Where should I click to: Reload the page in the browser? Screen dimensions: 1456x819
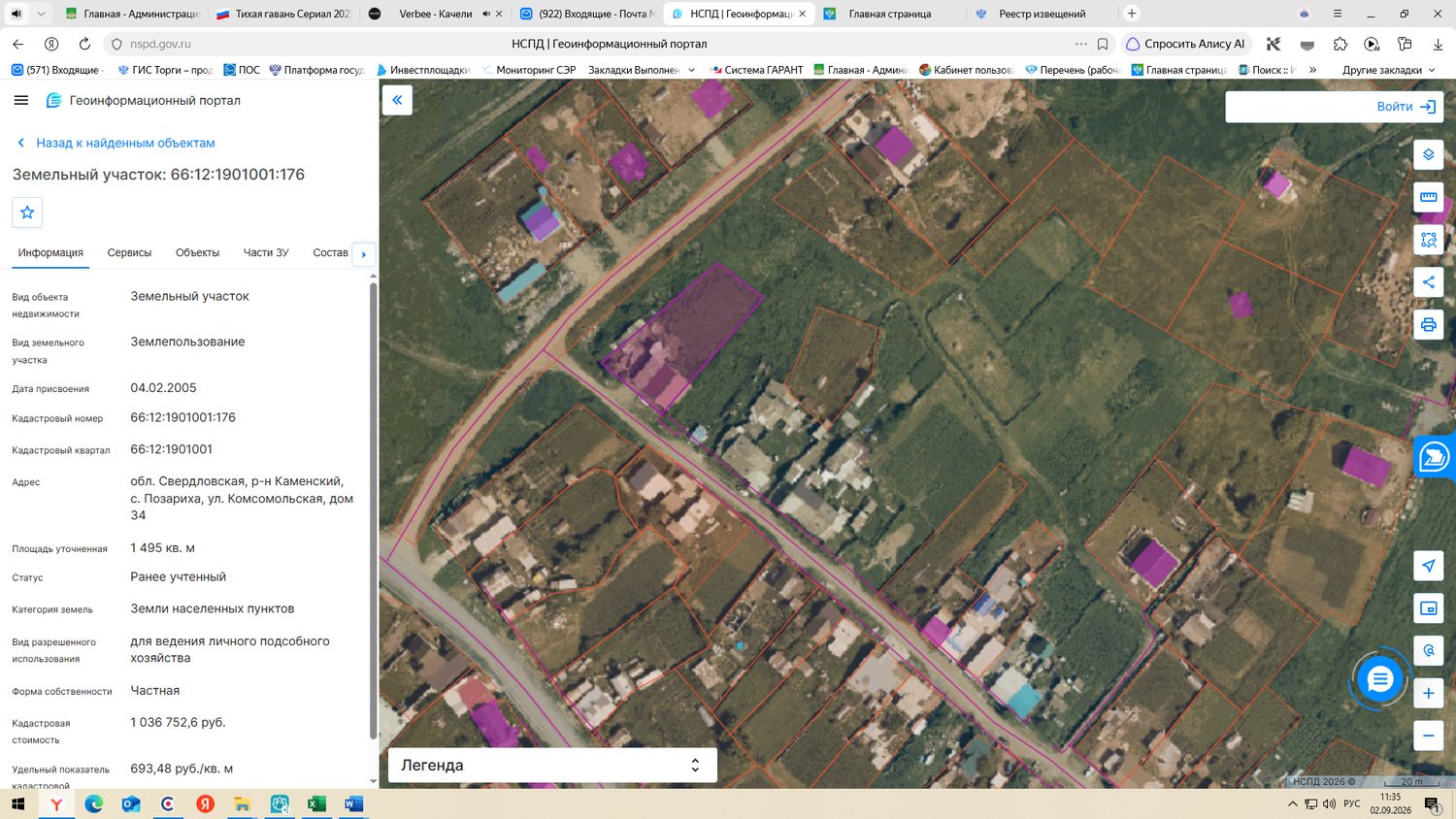point(84,44)
